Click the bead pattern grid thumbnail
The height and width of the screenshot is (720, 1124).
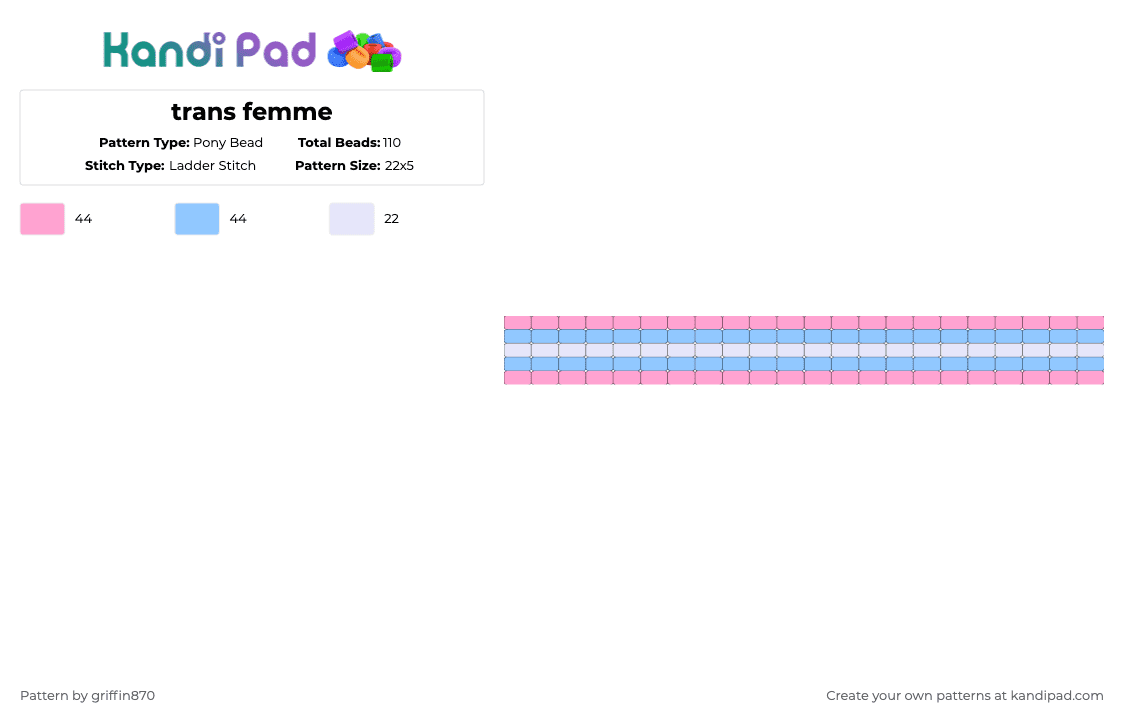tap(804, 350)
